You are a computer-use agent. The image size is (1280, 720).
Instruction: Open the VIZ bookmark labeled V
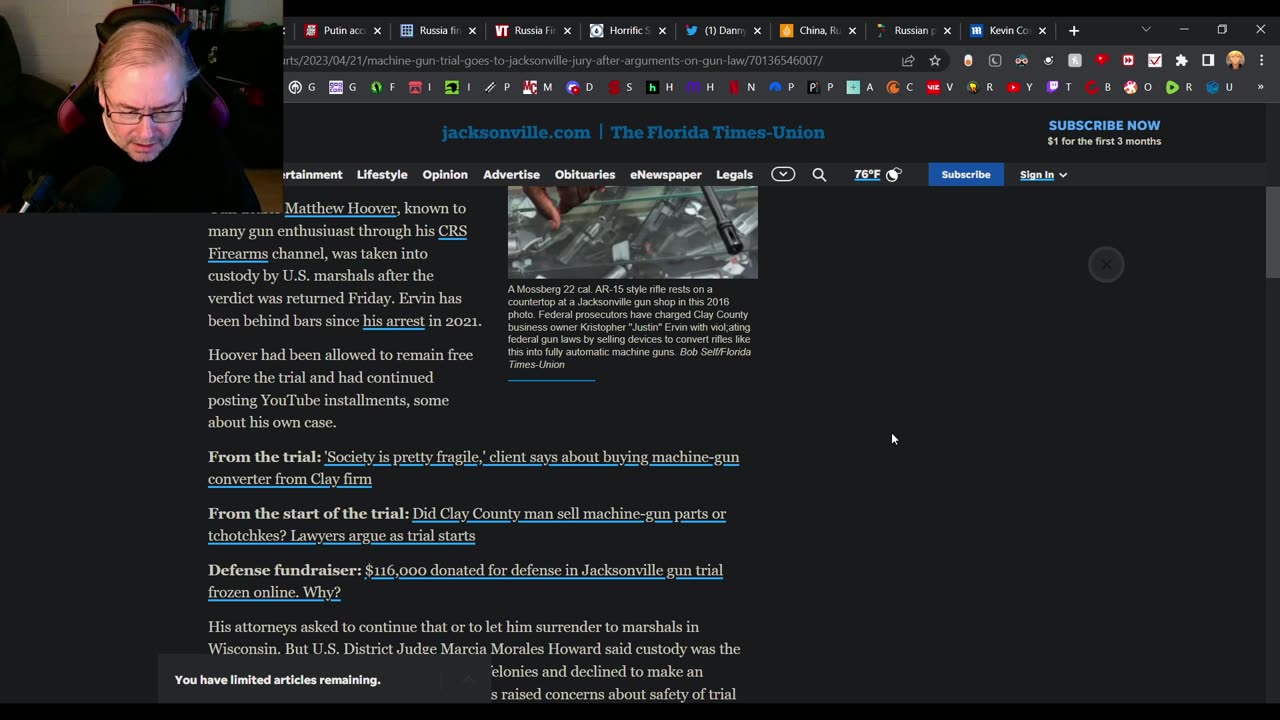(940, 87)
